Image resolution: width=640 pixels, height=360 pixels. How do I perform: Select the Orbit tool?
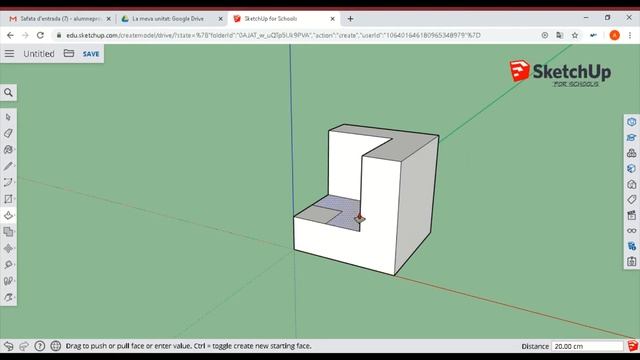click(8, 297)
